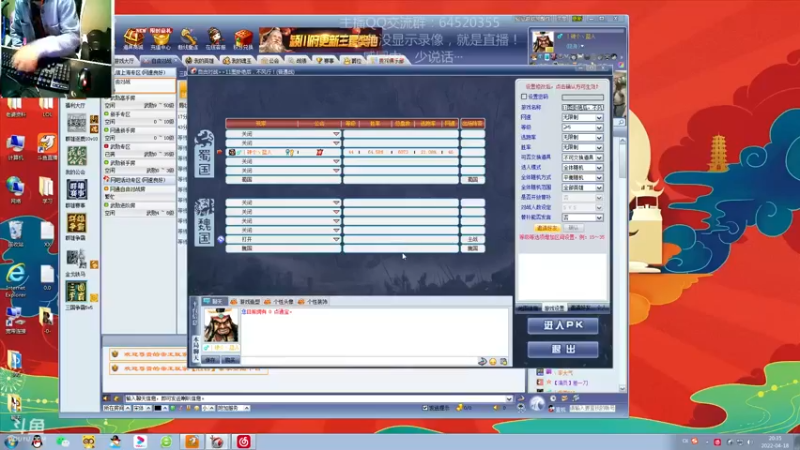Open the online customer service girl icon
This screenshot has height=450, width=800.
click(215, 39)
